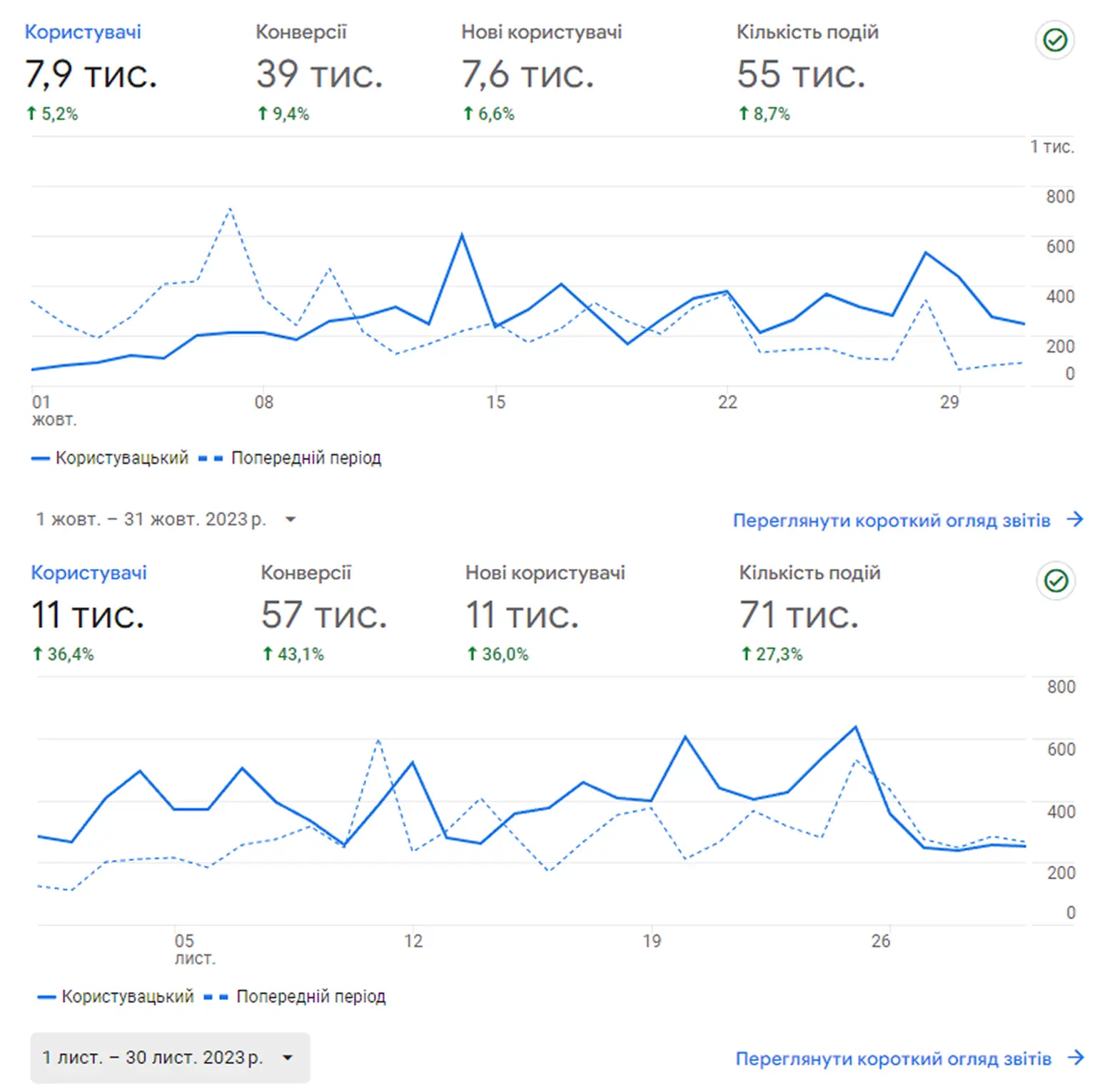
Task: Select Конверсії tab with 39 тис.
Action: [x=319, y=71]
